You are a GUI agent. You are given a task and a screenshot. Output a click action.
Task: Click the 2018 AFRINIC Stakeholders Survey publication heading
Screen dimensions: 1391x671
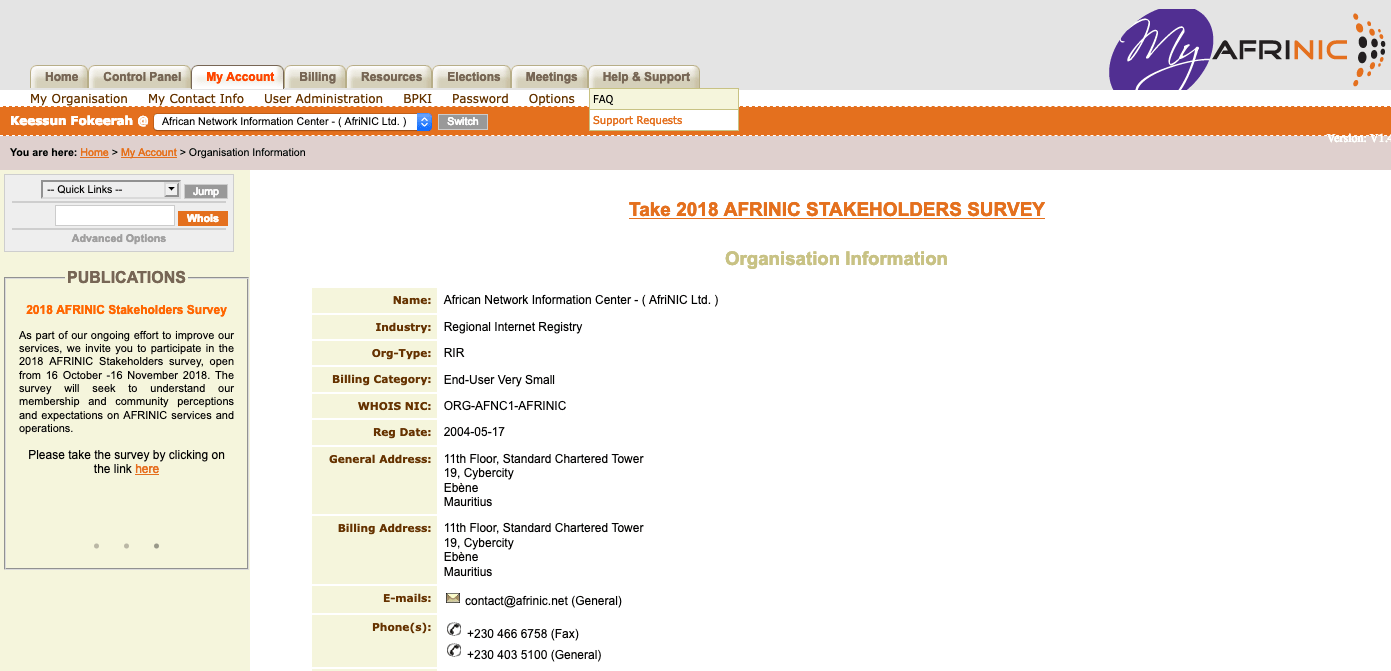point(126,310)
